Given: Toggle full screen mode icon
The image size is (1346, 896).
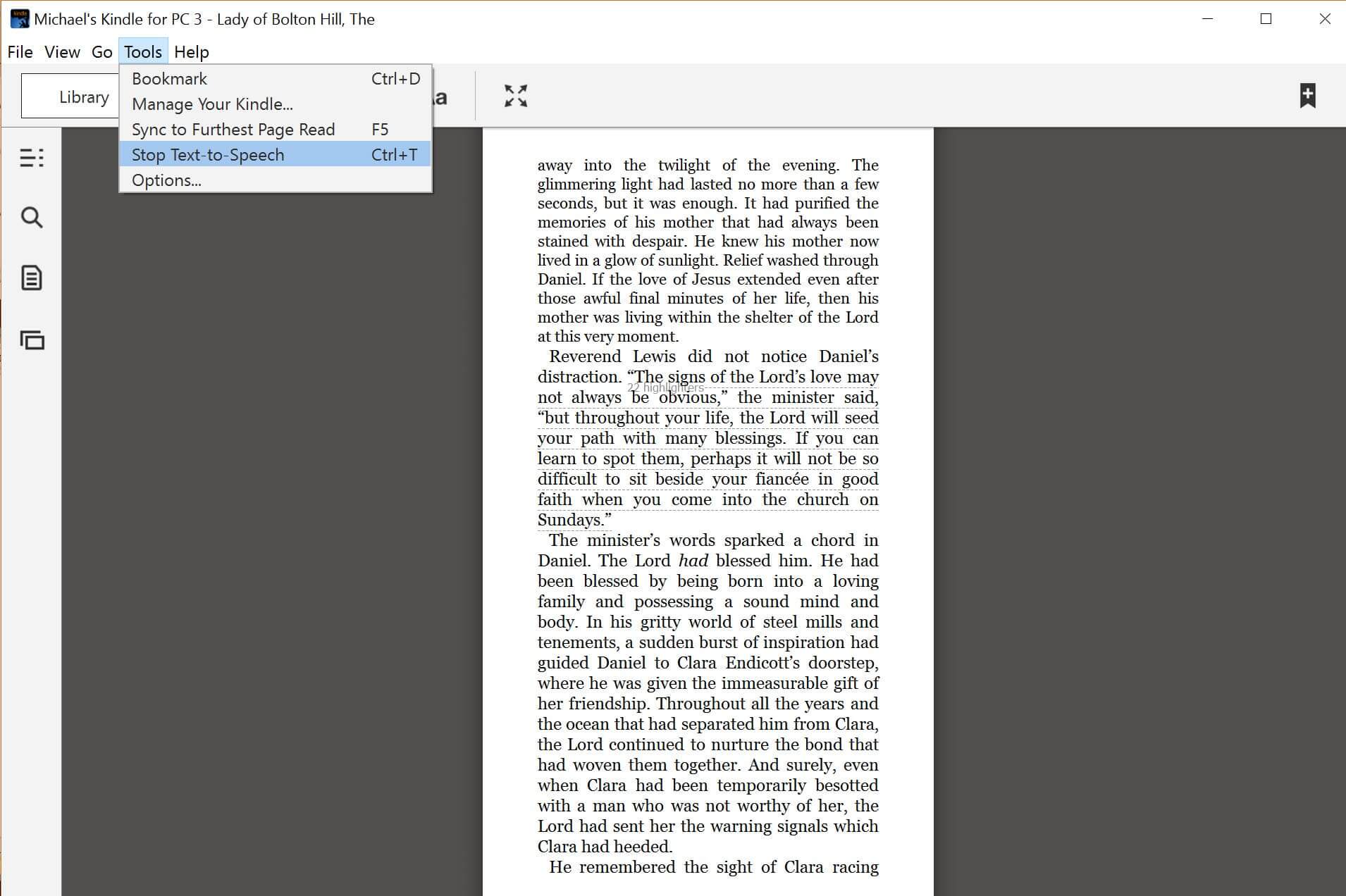Looking at the screenshot, I should [x=516, y=96].
